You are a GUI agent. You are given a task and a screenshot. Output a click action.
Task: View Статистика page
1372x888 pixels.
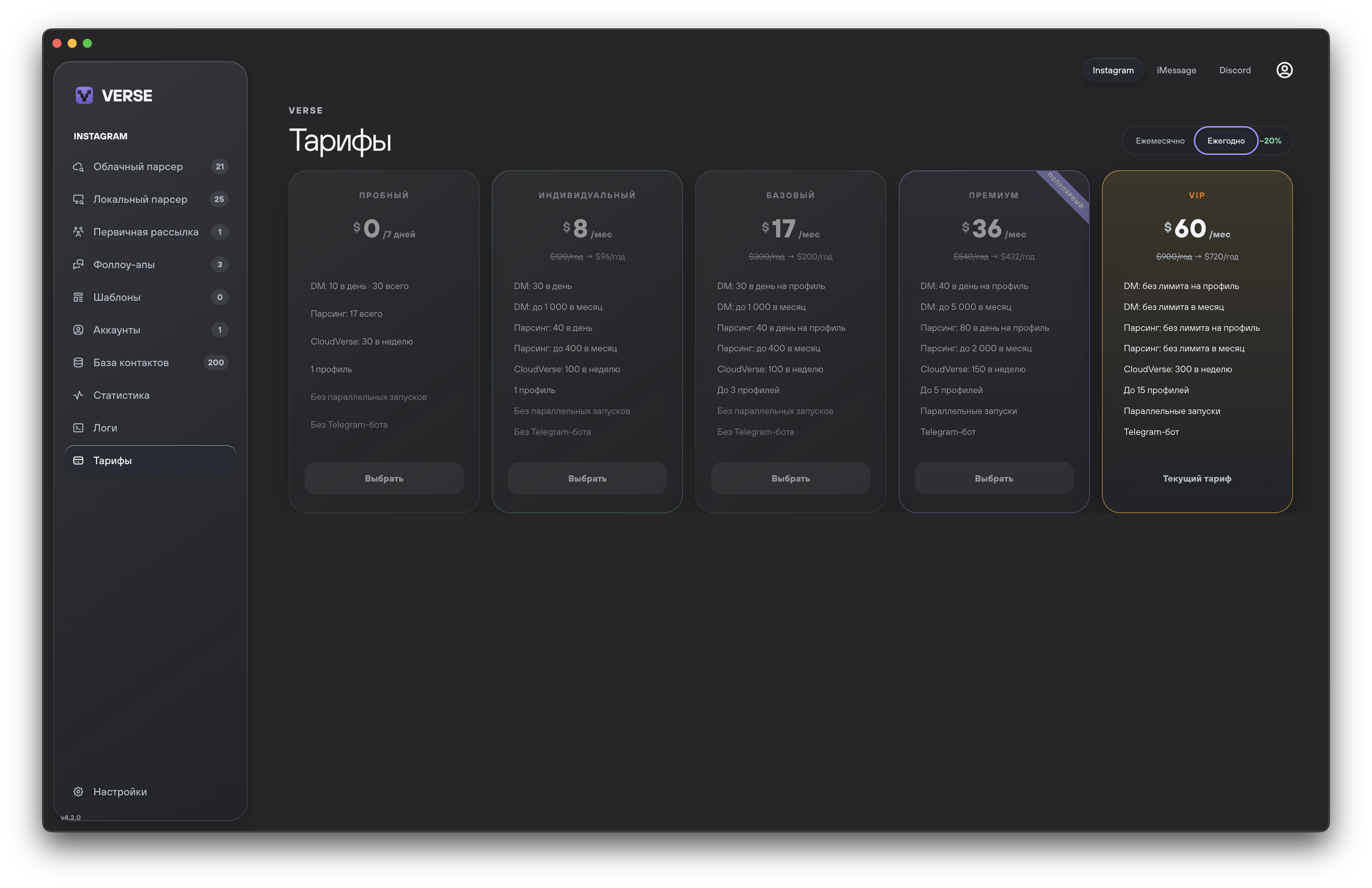pyautogui.click(x=150, y=395)
